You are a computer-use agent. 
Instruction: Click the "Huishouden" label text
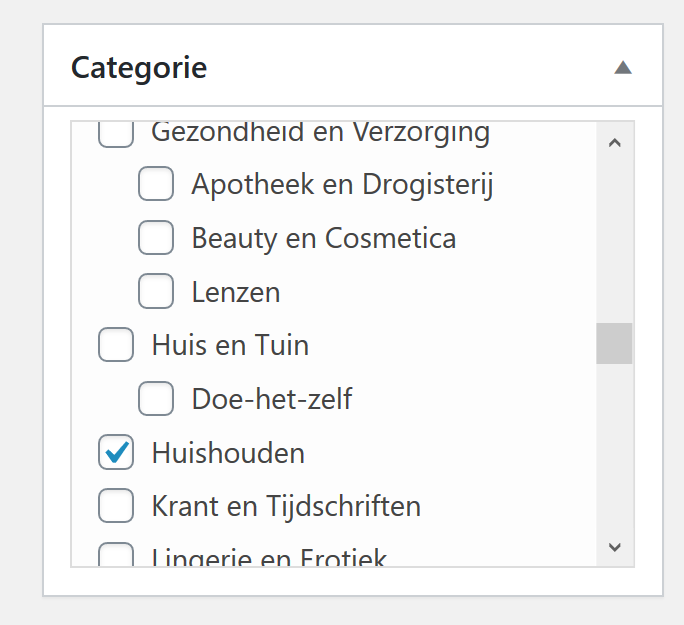(228, 453)
